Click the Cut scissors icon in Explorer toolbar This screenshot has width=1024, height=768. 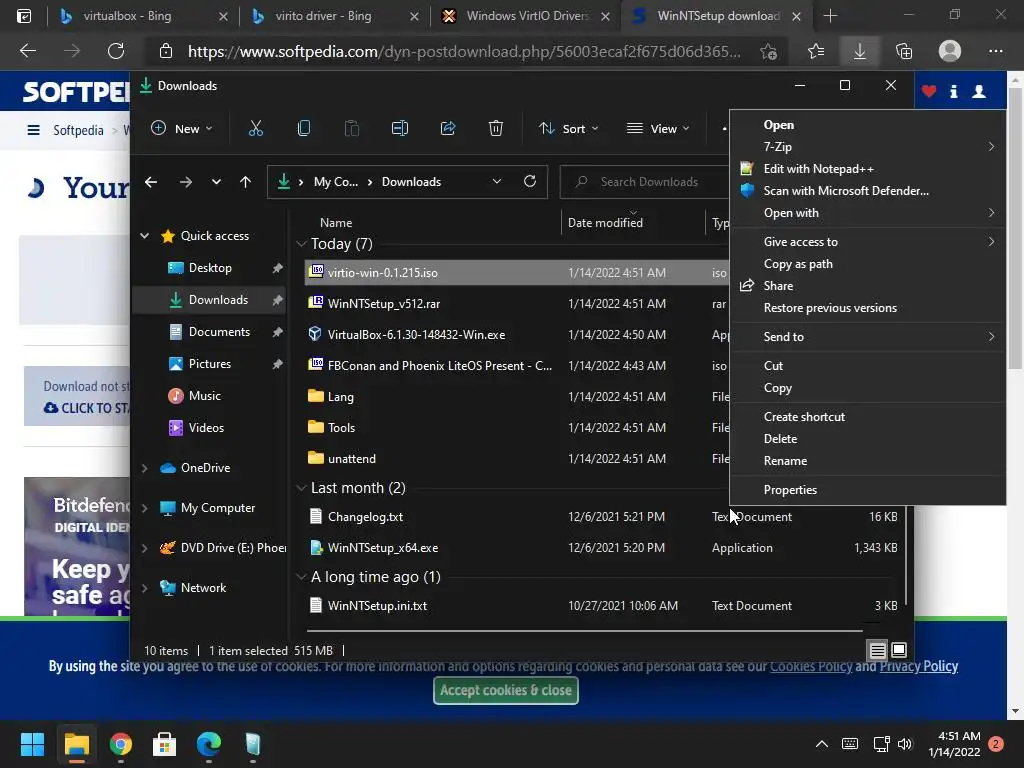(x=255, y=129)
